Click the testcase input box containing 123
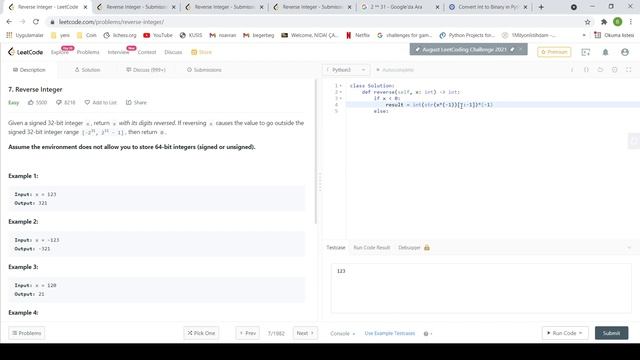 point(481,288)
